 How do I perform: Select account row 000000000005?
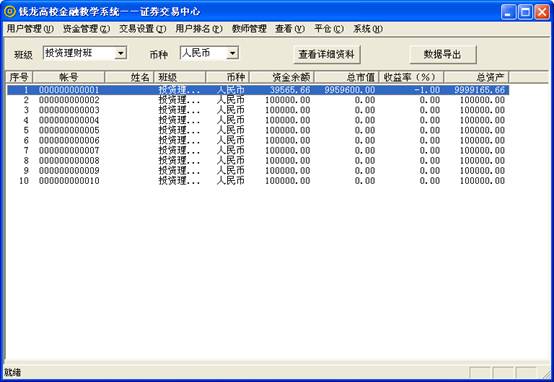258,130
